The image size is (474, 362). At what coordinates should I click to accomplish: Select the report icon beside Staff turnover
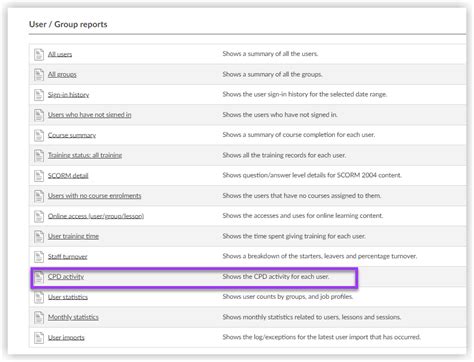coord(39,257)
